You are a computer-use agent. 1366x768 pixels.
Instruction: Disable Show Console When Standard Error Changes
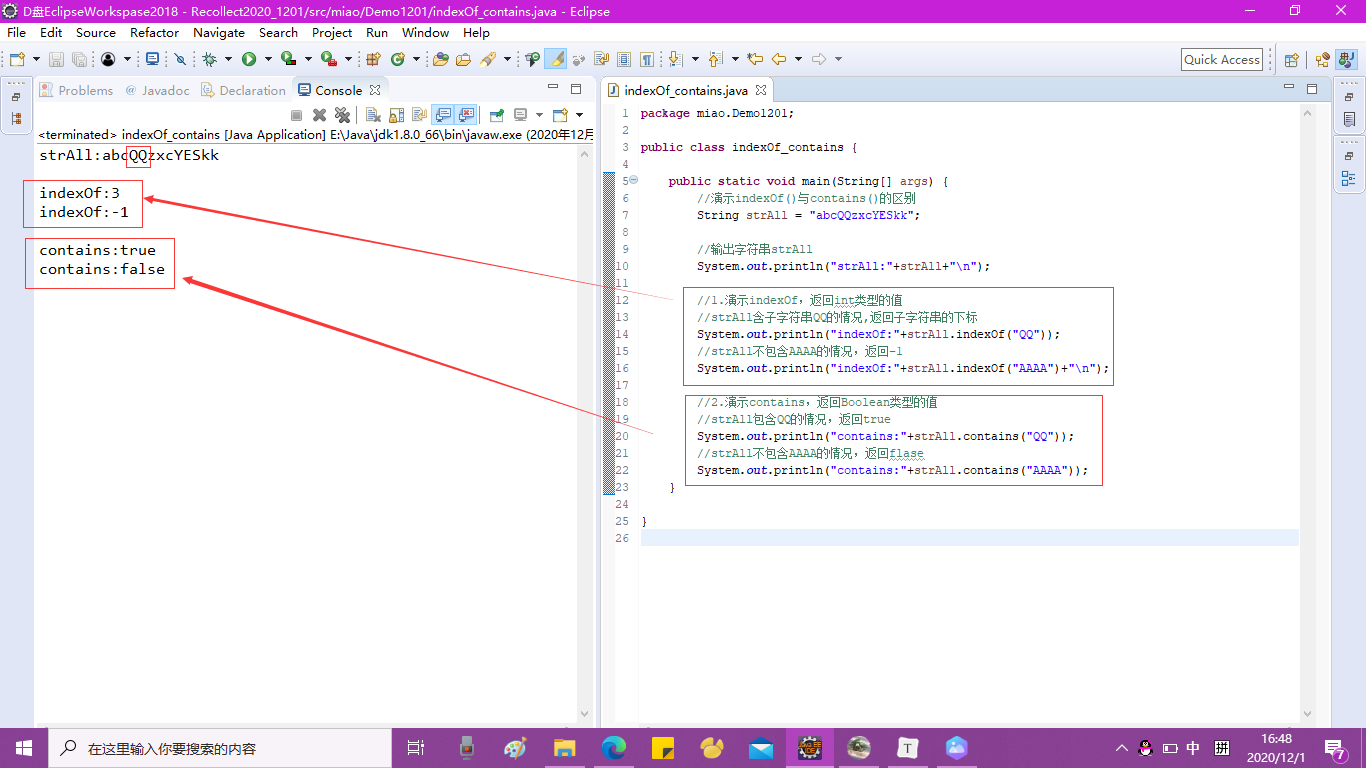[466, 114]
